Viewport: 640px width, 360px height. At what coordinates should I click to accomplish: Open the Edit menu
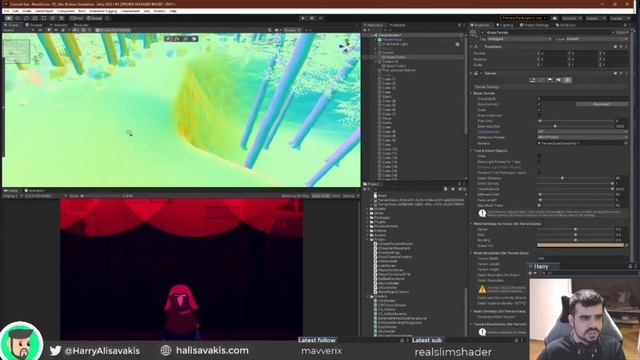pyautogui.click(x=15, y=11)
